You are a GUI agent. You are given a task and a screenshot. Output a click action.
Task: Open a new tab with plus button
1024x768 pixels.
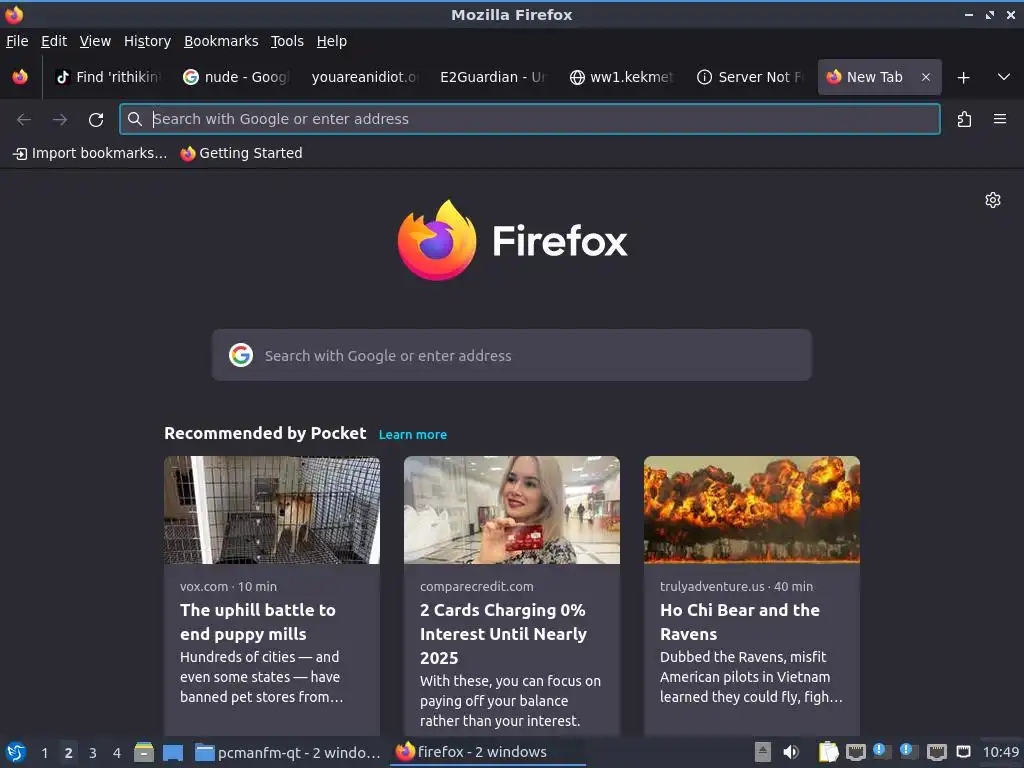coord(963,78)
